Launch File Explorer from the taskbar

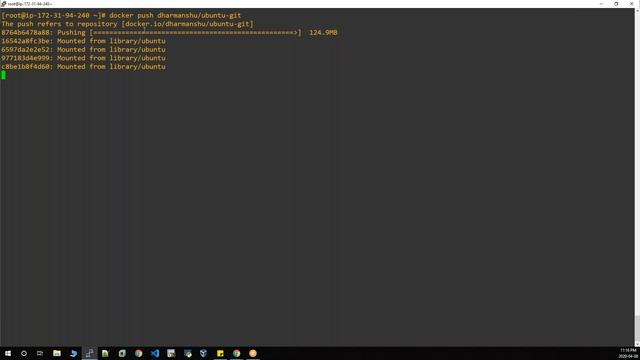pyautogui.click(x=57, y=353)
